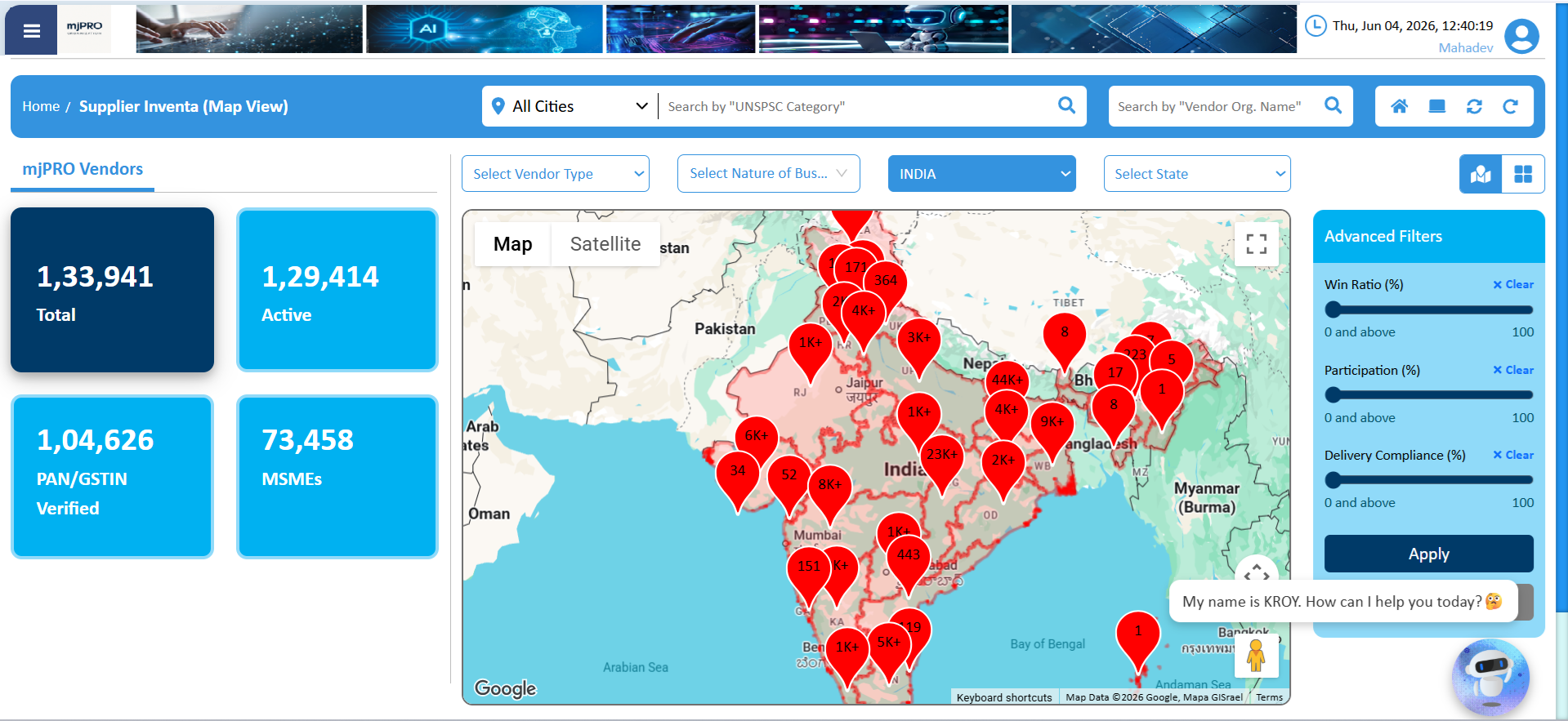Clear the Win Ratio filter
Screen dimensions: 1568x721
pos(1513,285)
